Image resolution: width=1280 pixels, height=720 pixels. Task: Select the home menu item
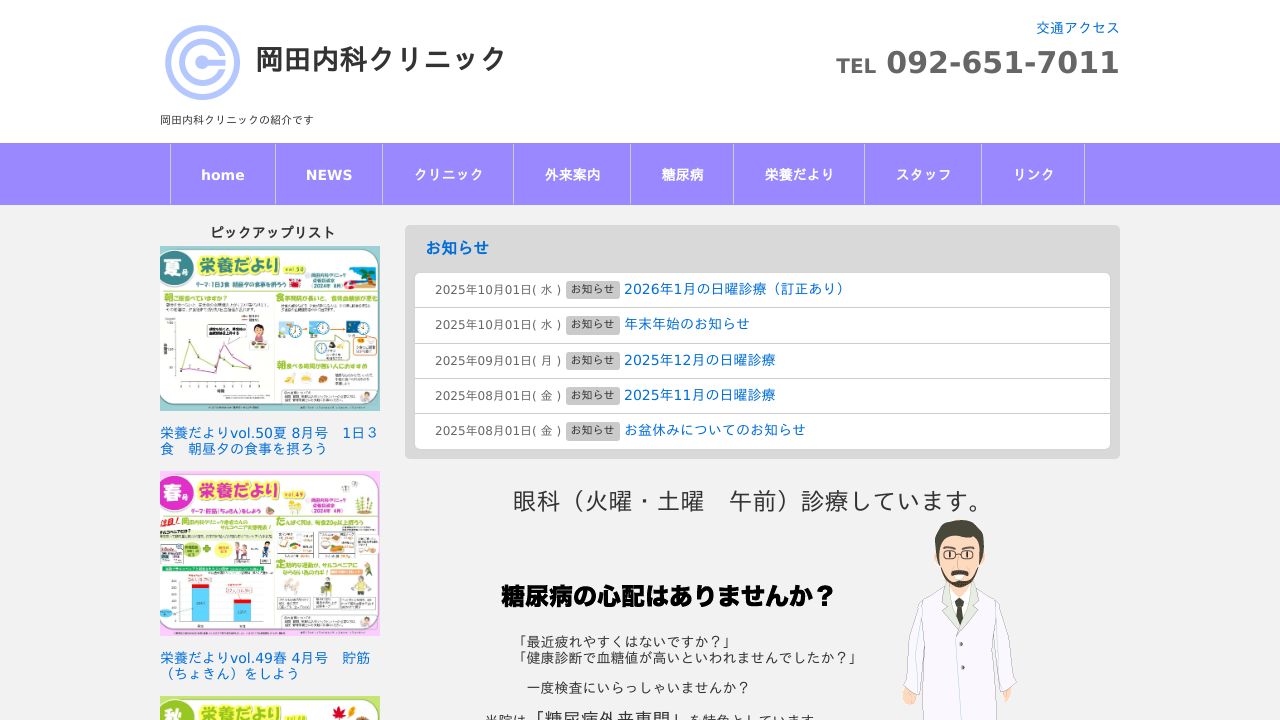point(222,174)
